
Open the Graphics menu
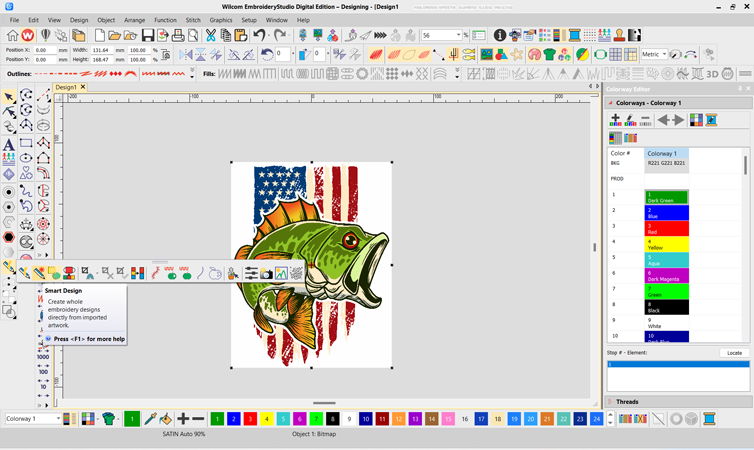click(x=221, y=20)
